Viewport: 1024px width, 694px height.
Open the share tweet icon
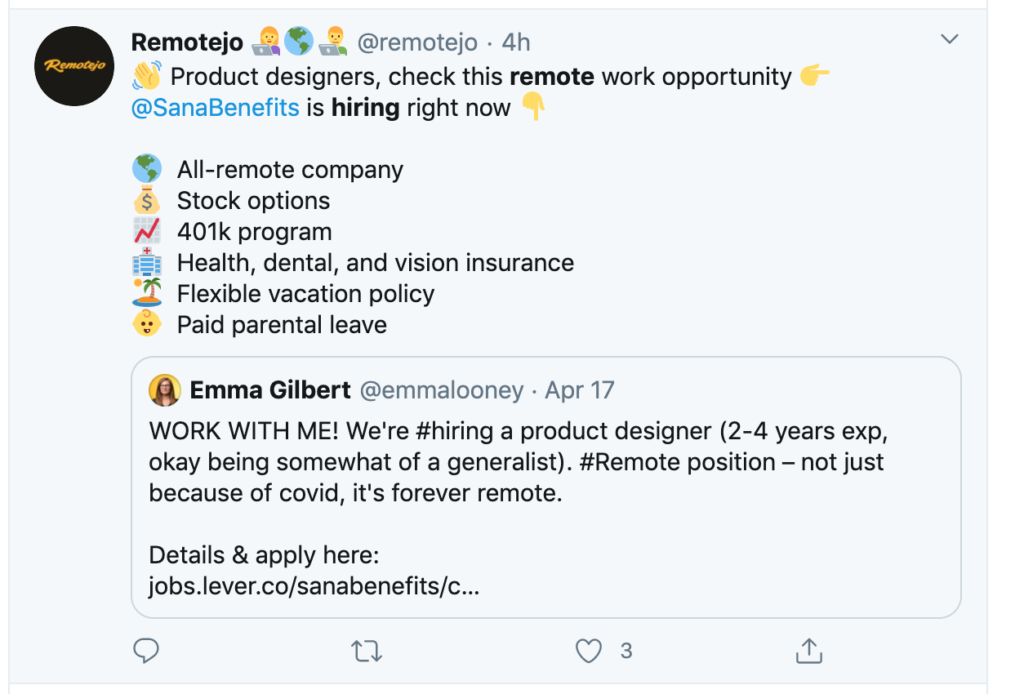pyautogui.click(x=808, y=651)
